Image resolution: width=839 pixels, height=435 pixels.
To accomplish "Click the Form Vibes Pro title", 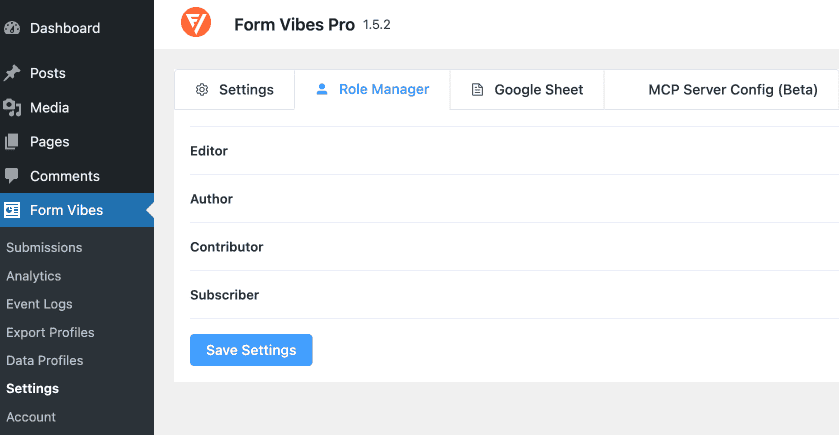I will (x=294, y=25).
